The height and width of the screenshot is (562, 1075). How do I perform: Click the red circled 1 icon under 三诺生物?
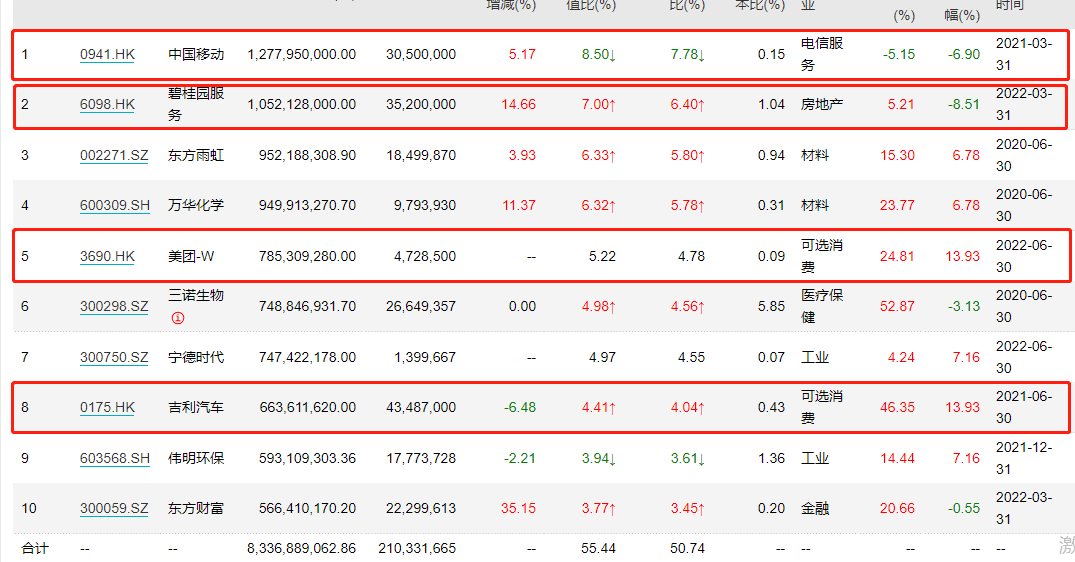click(175, 317)
